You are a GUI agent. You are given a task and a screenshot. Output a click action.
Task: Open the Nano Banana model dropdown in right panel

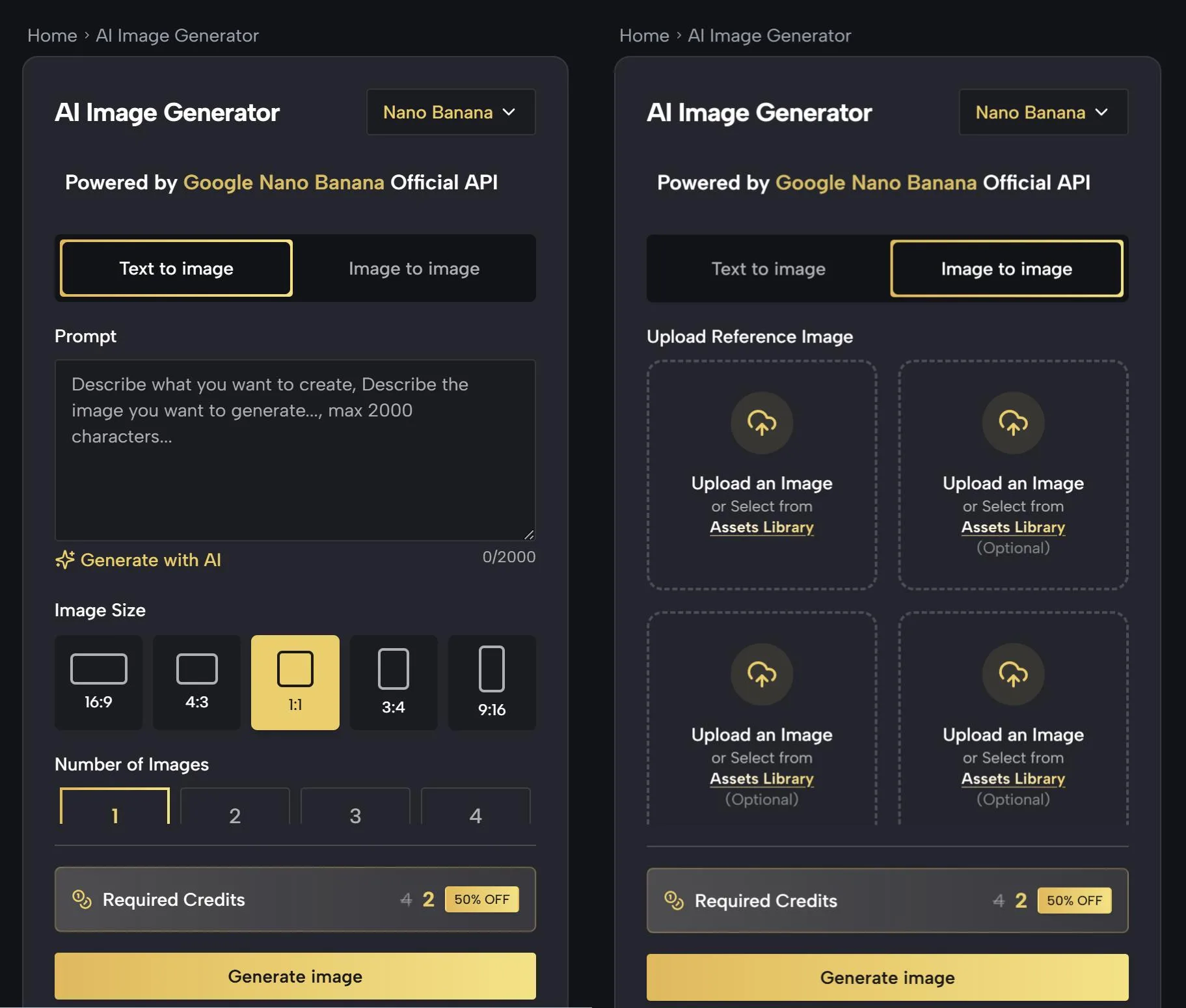pos(1044,112)
